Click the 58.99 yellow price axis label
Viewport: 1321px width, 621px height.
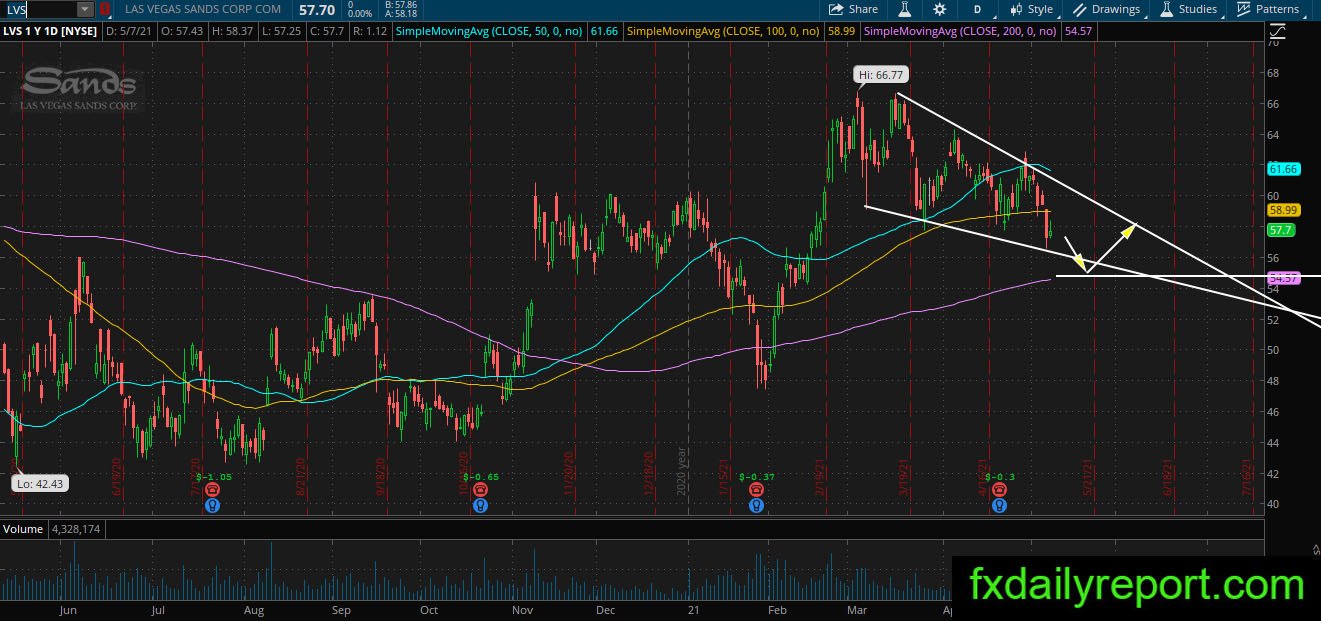pos(1283,211)
